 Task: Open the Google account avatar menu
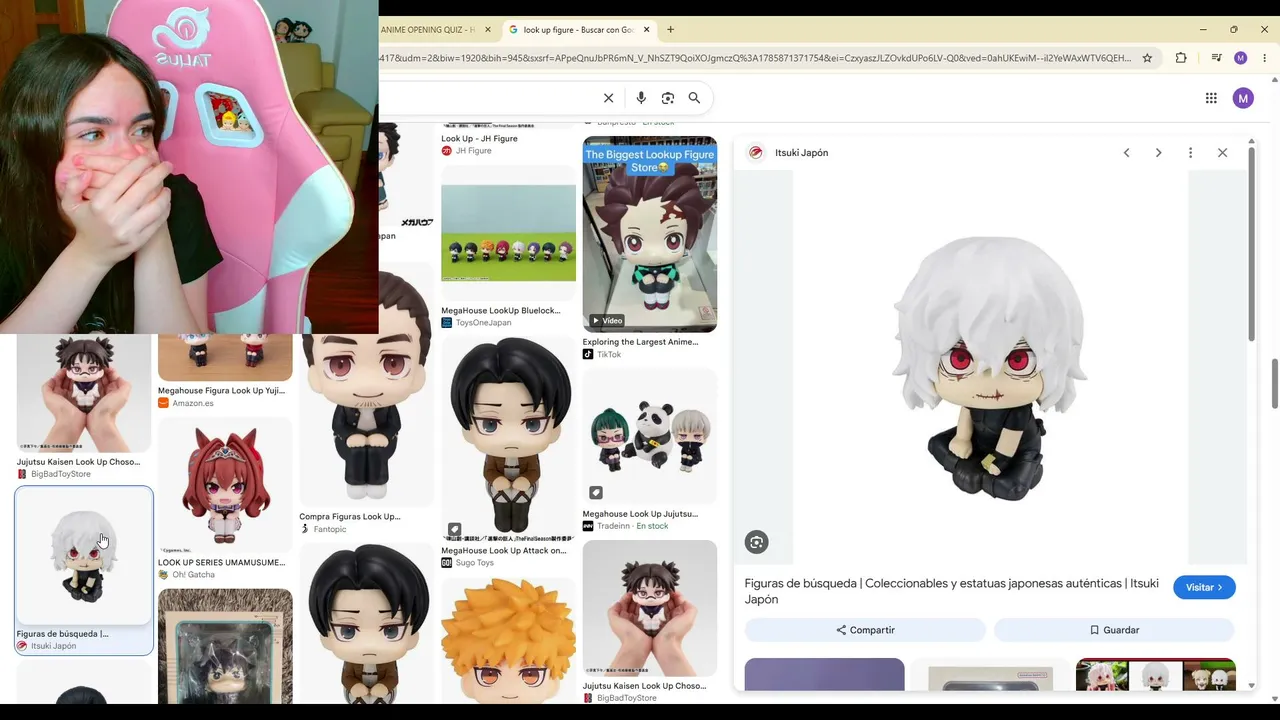[x=1243, y=98]
